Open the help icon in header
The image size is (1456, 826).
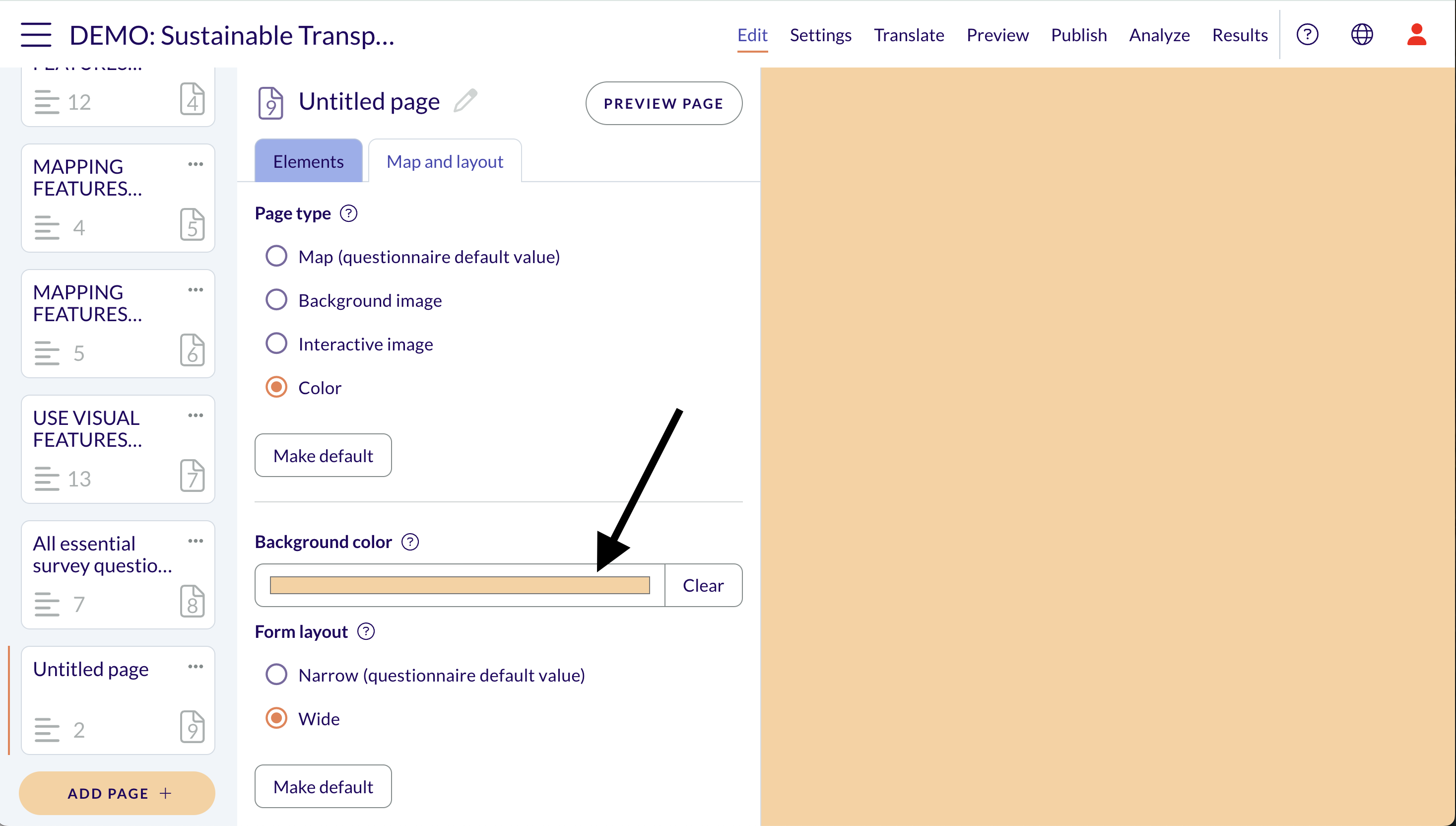(x=1308, y=35)
